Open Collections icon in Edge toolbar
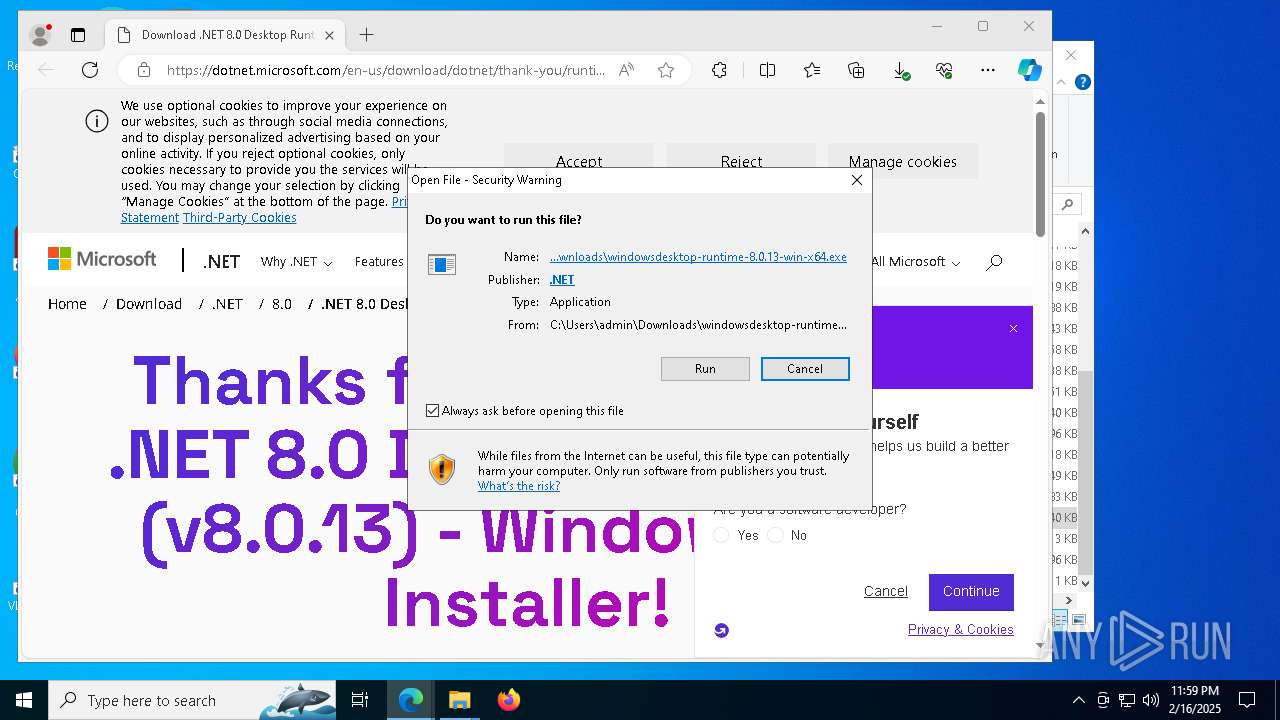The height and width of the screenshot is (720, 1280). pyautogui.click(x=856, y=70)
